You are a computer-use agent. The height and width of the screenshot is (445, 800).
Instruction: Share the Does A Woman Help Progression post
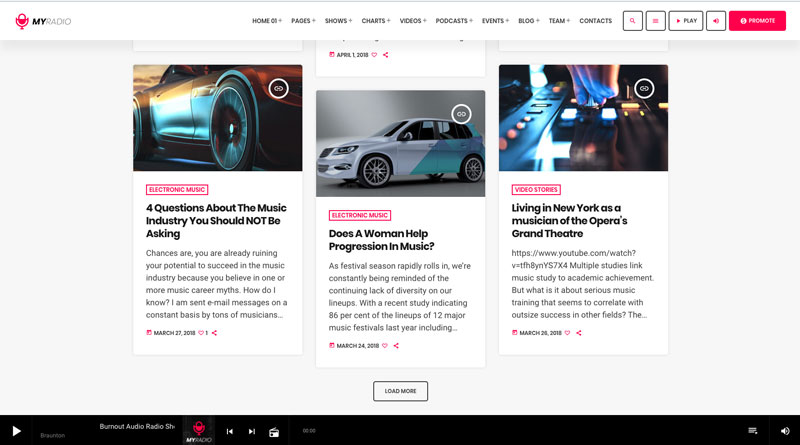397,346
